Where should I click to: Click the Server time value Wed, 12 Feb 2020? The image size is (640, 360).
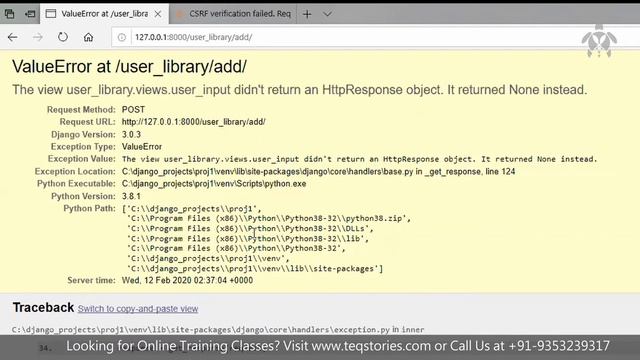click(187, 280)
